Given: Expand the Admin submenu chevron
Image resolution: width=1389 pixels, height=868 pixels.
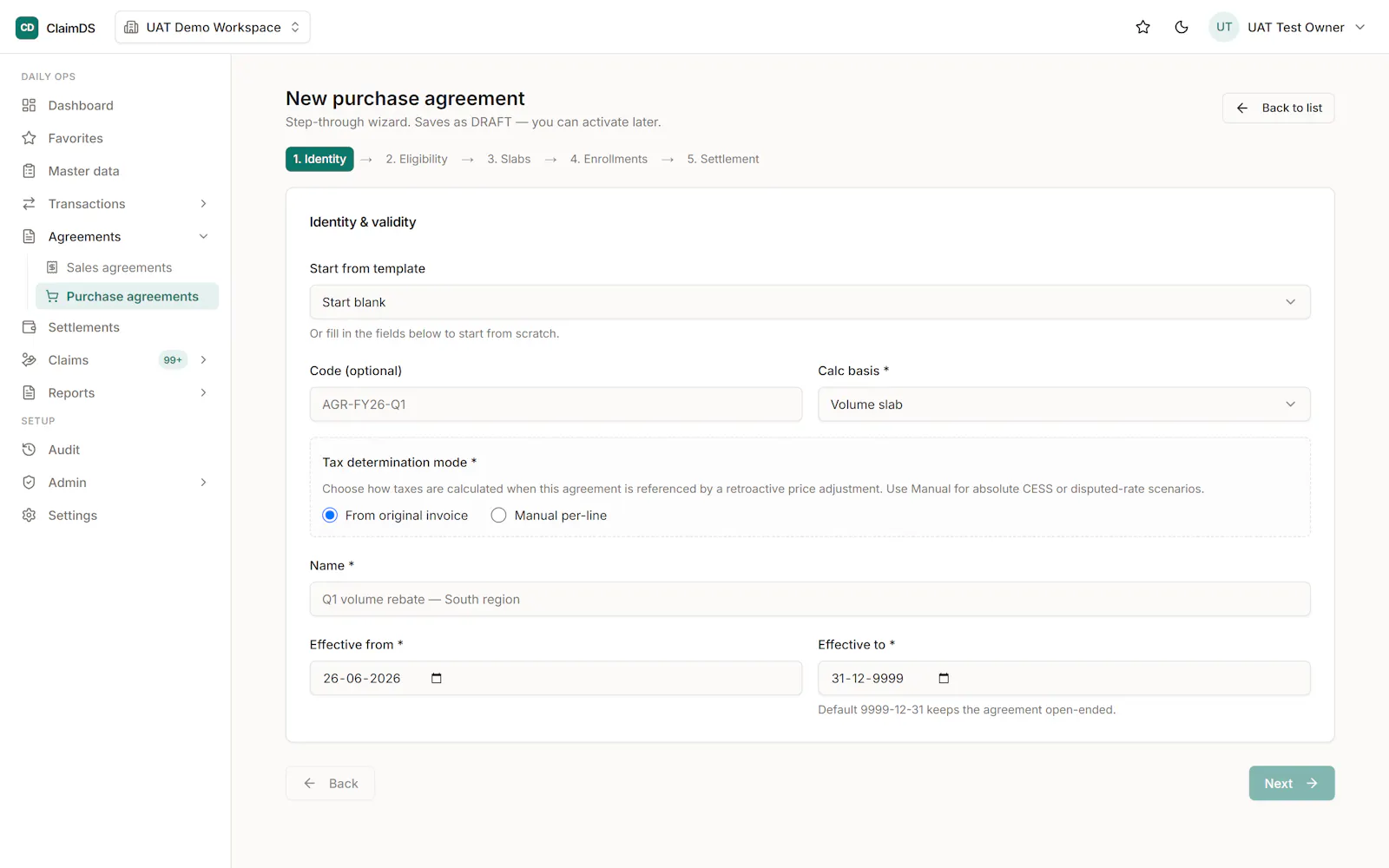Looking at the screenshot, I should 203,483.
